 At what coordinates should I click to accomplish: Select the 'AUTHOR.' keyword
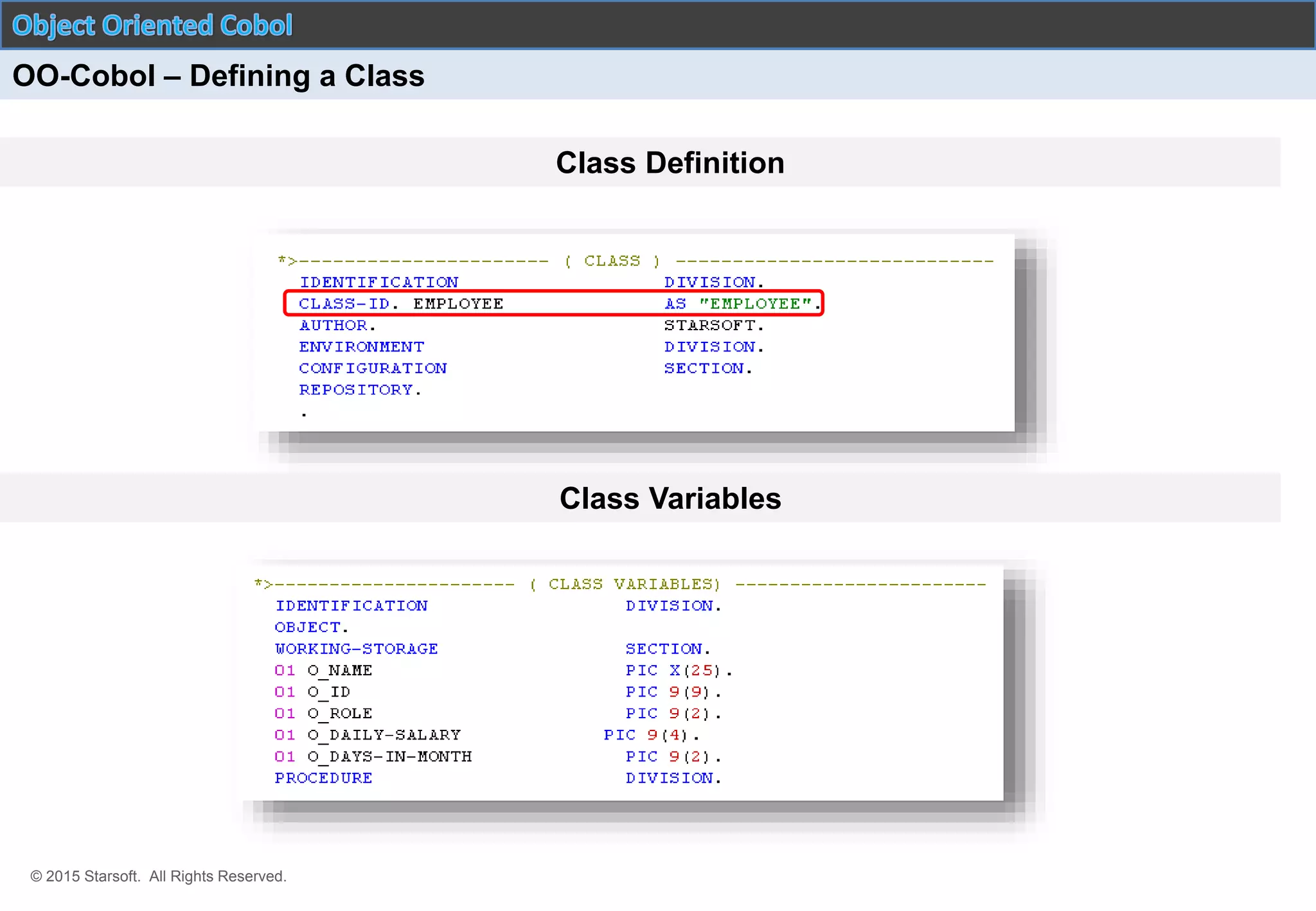click(x=337, y=326)
